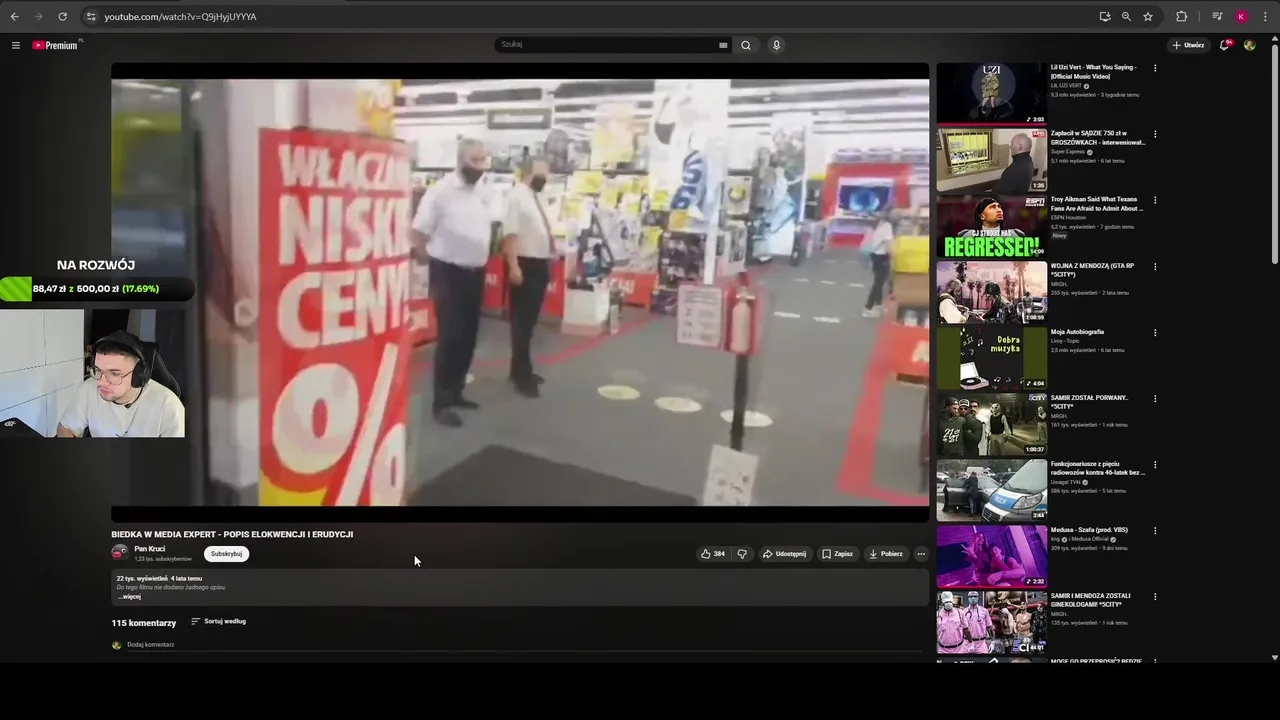This screenshot has height=720, width=1280.
Task: Open Zapłacił w SĄDZIE 750 zł video title
Action: 1097,138
